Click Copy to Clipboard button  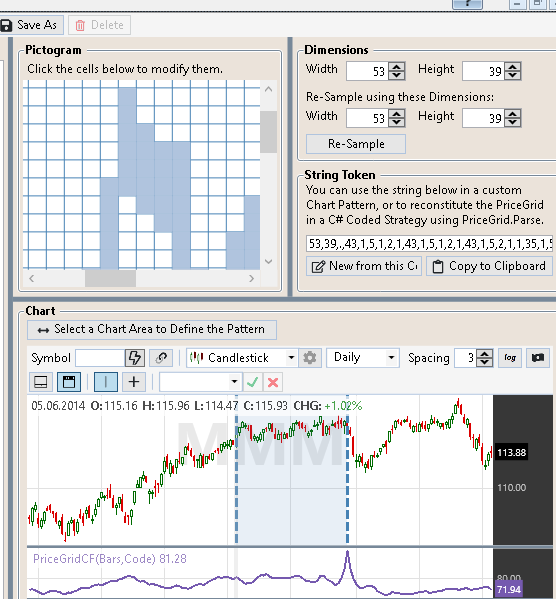click(x=490, y=266)
